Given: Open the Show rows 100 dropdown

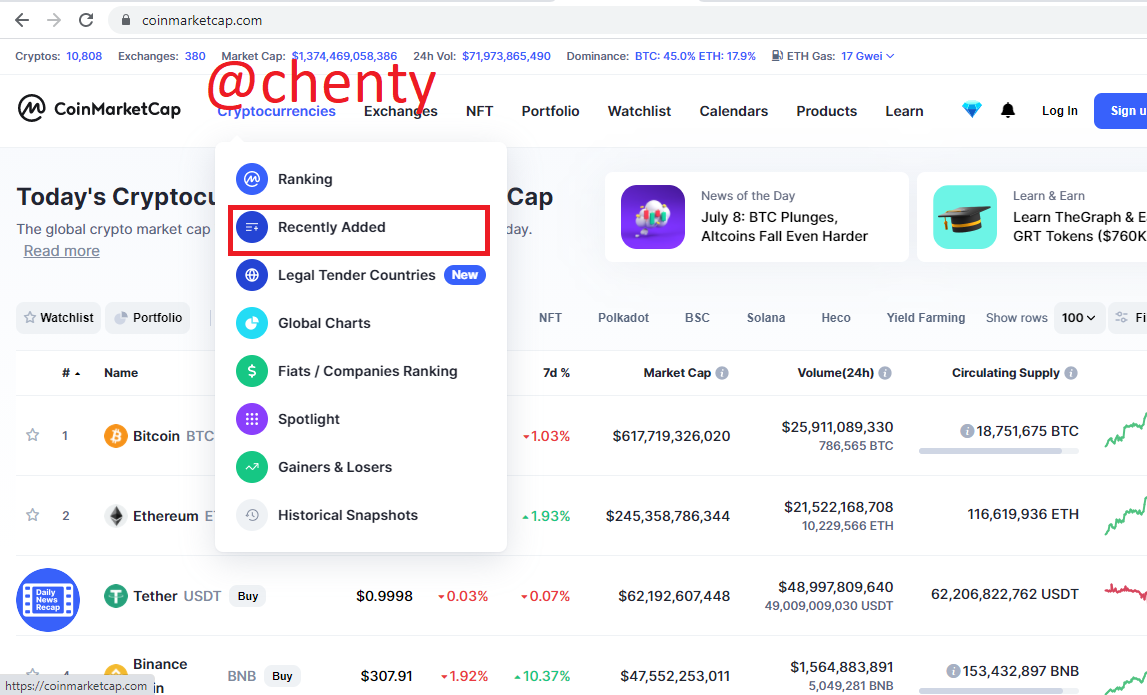Looking at the screenshot, I should pos(1079,318).
